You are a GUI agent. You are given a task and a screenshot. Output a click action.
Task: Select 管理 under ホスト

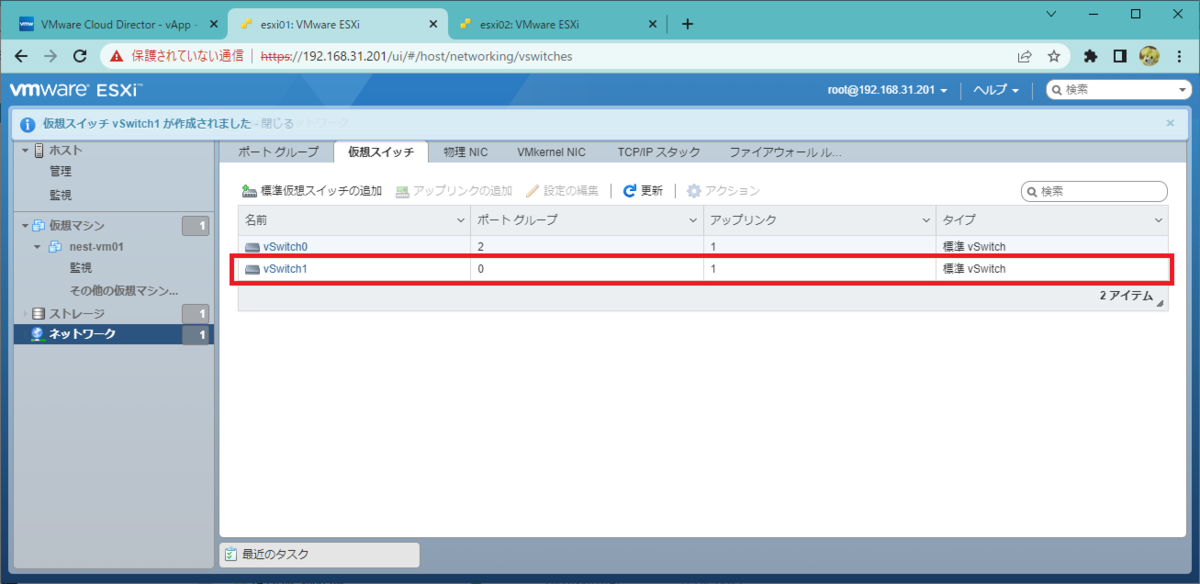(60, 172)
